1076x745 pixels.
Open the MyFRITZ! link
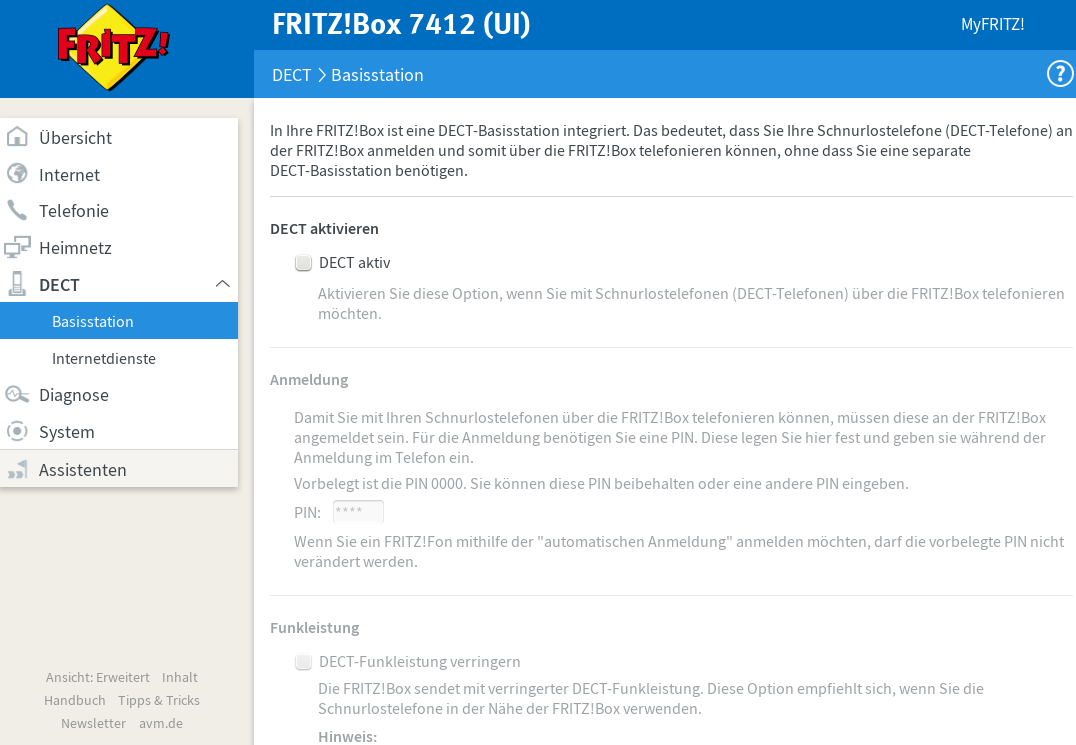[992, 24]
